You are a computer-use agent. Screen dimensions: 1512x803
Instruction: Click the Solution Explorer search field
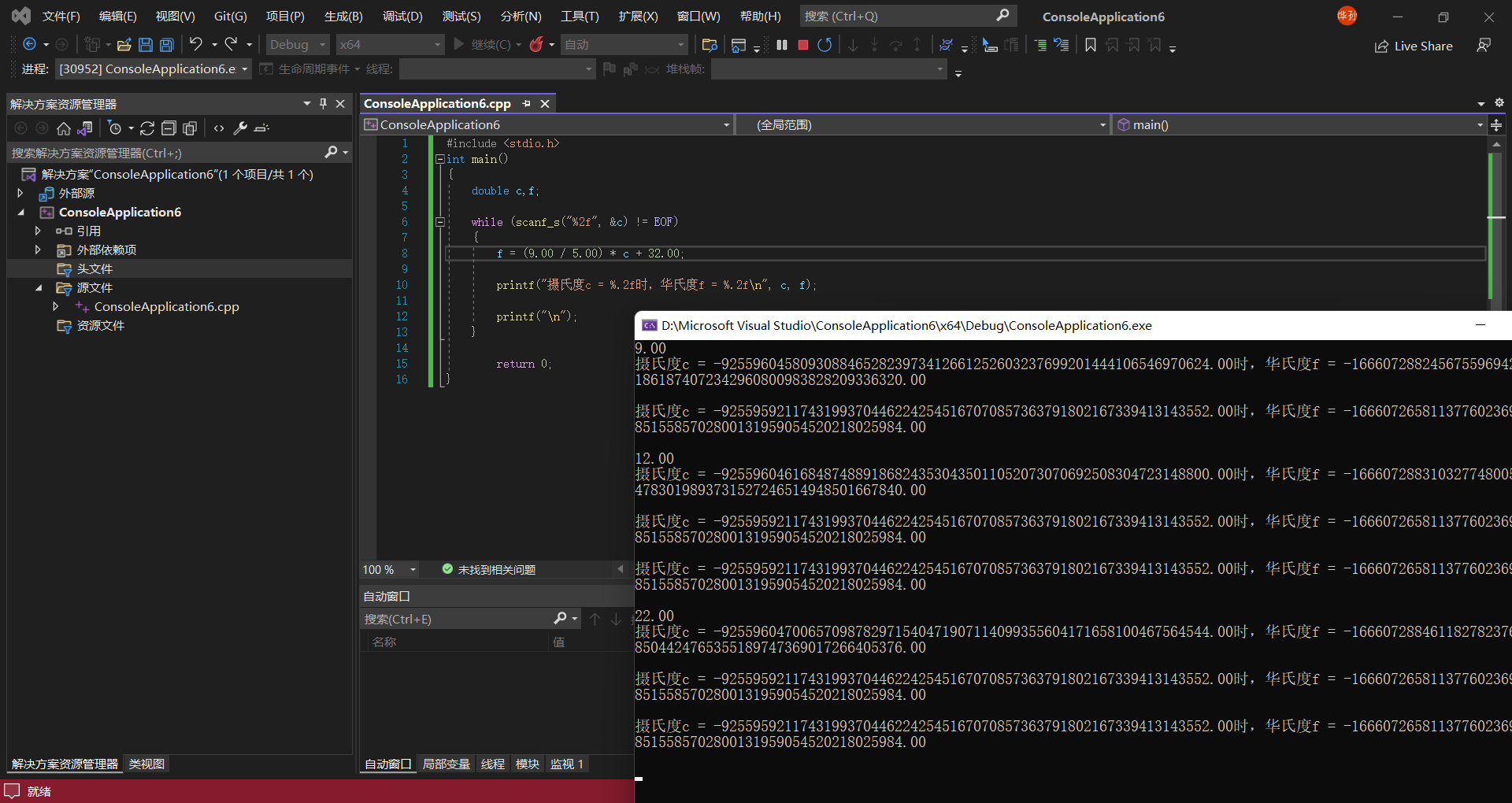pyautogui.click(x=165, y=153)
